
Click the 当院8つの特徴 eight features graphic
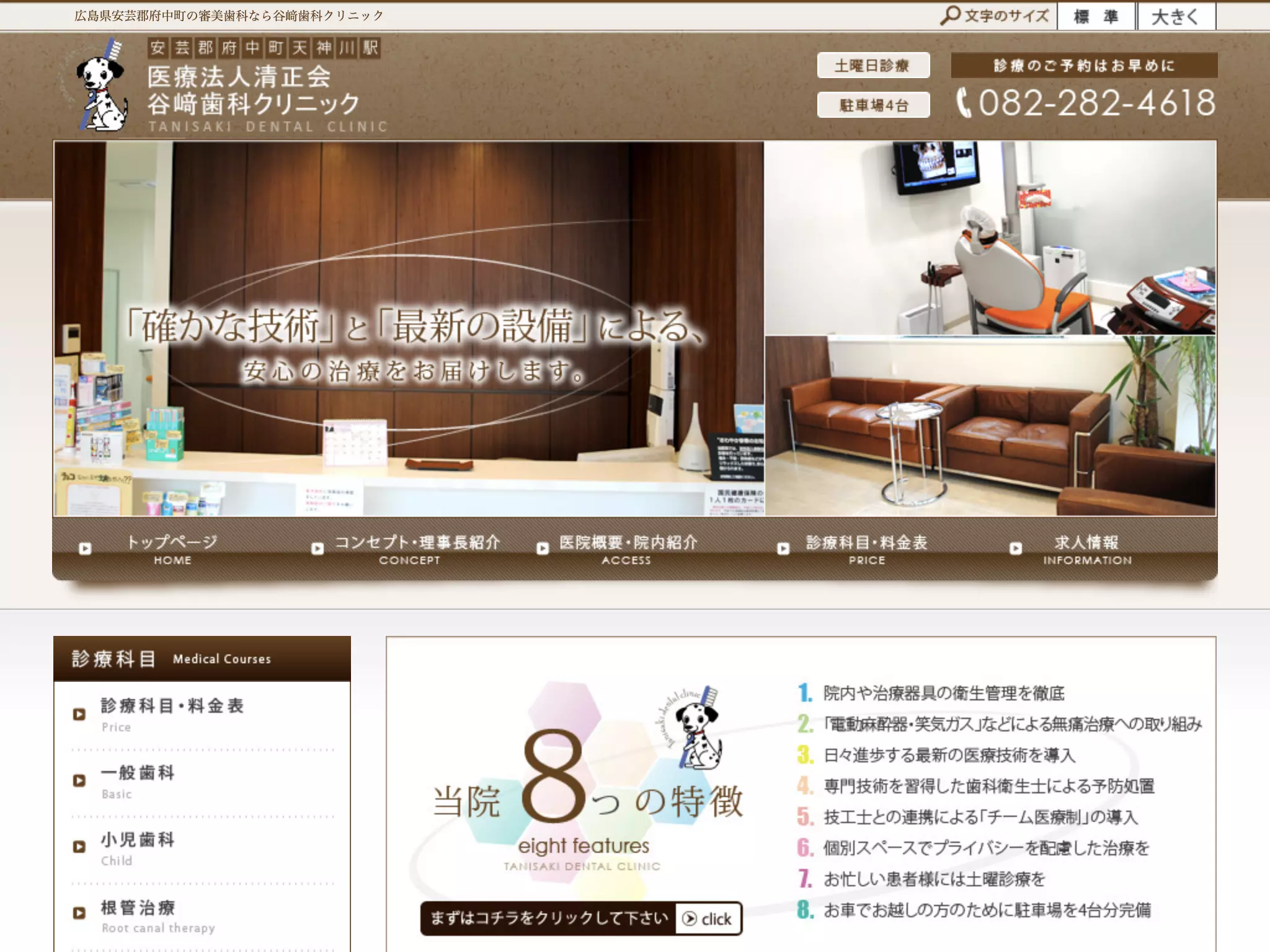pos(587,790)
